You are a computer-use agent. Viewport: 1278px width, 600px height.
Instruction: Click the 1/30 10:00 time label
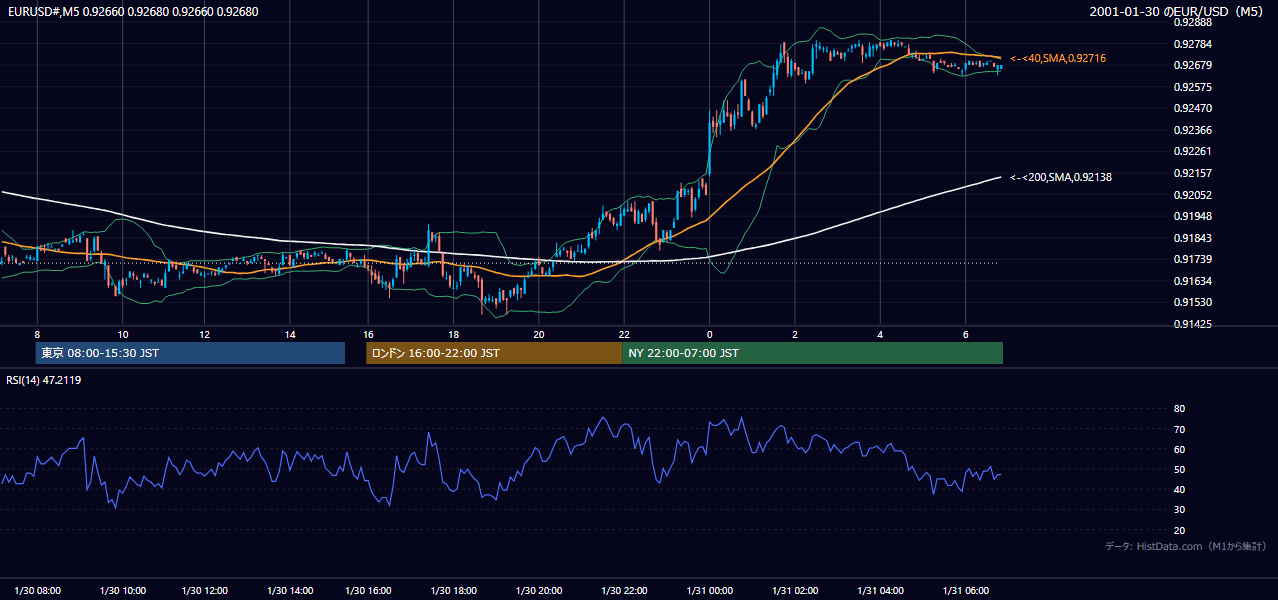tap(122, 591)
